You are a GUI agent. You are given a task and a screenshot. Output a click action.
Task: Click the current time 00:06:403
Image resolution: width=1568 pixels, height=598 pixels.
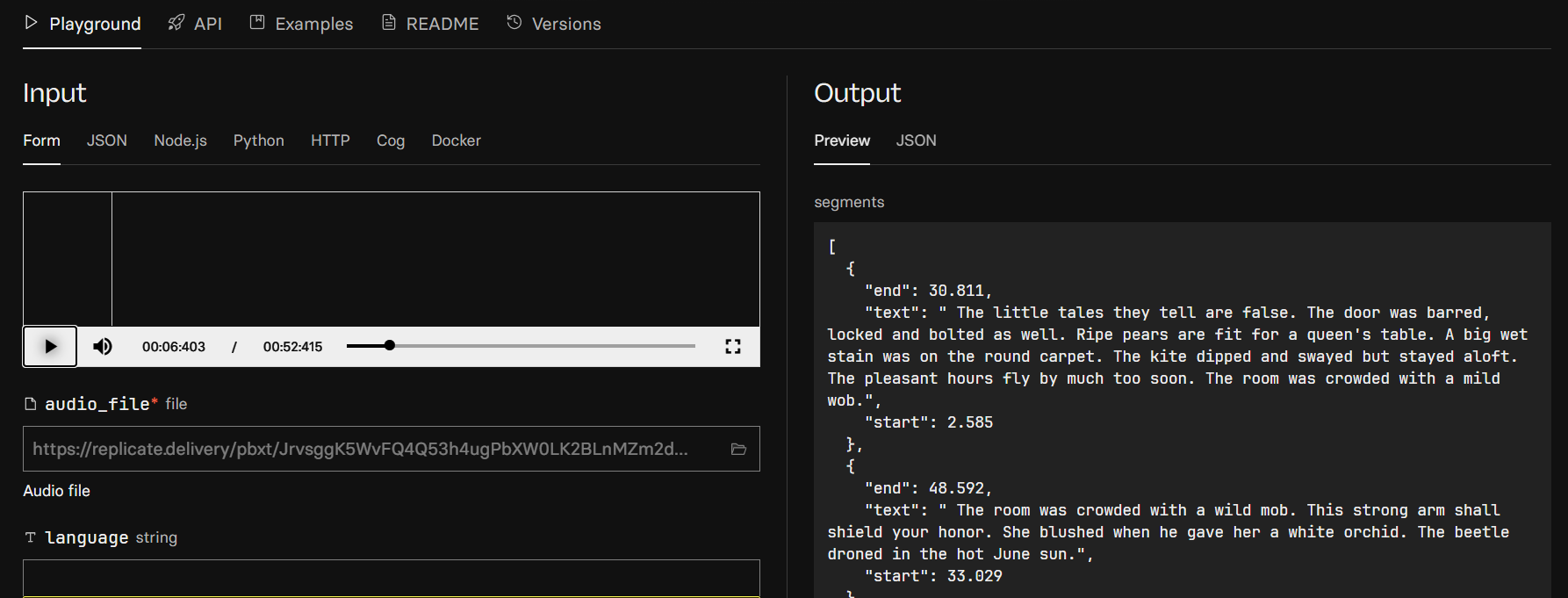click(174, 347)
